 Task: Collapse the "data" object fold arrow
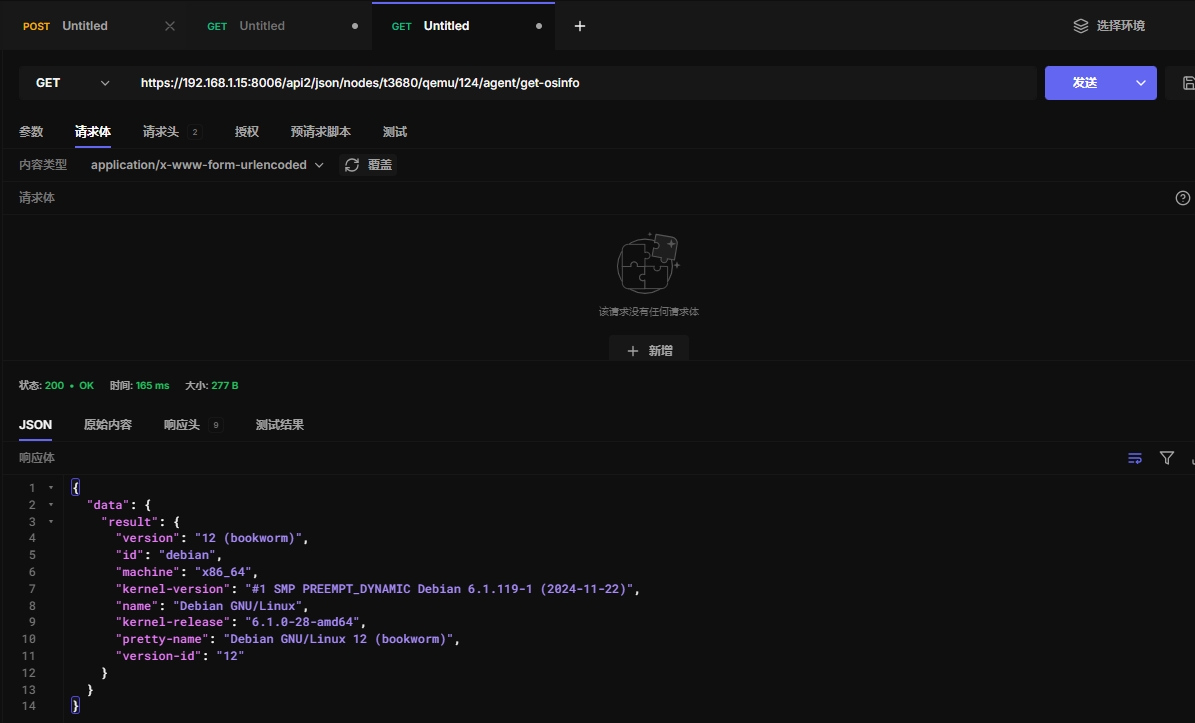pyautogui.click(x=51, y=505)
